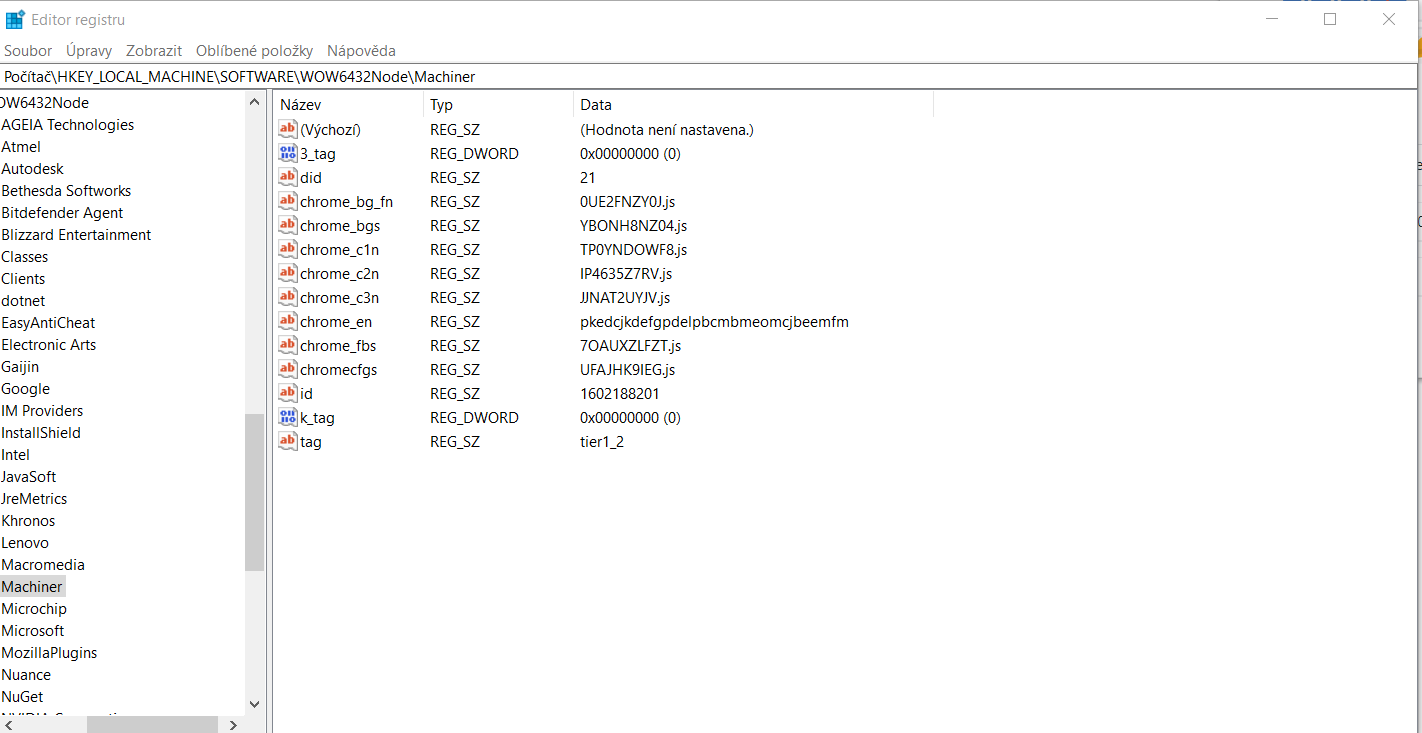Click the tree pane scroll-up arrow
The height and width of the screenshot is (733, 1422).
254,102
